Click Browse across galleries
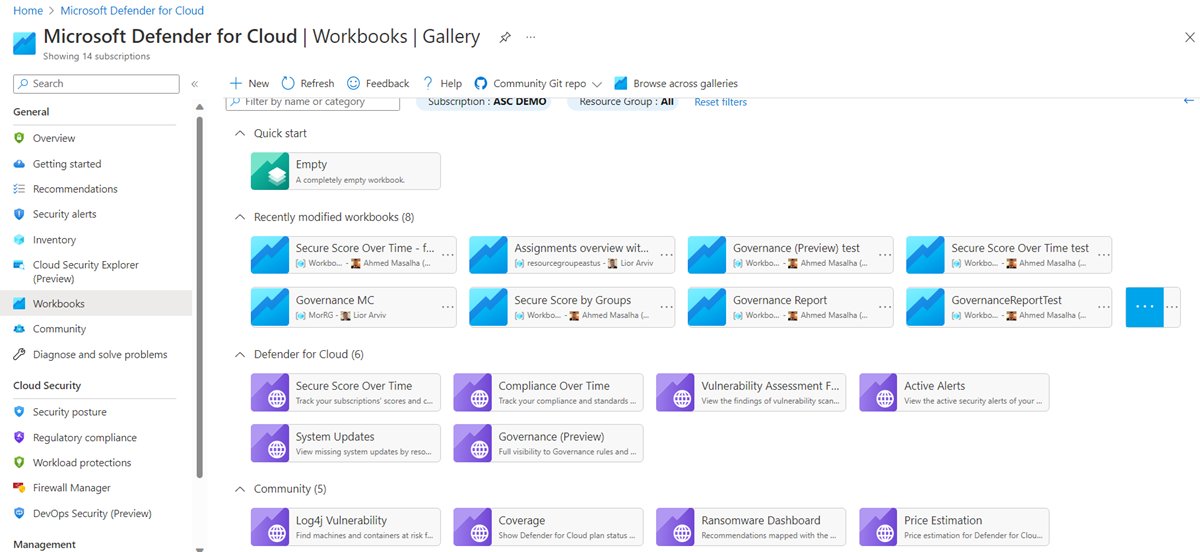This screenshot has height=552, width=1200. 676,84
